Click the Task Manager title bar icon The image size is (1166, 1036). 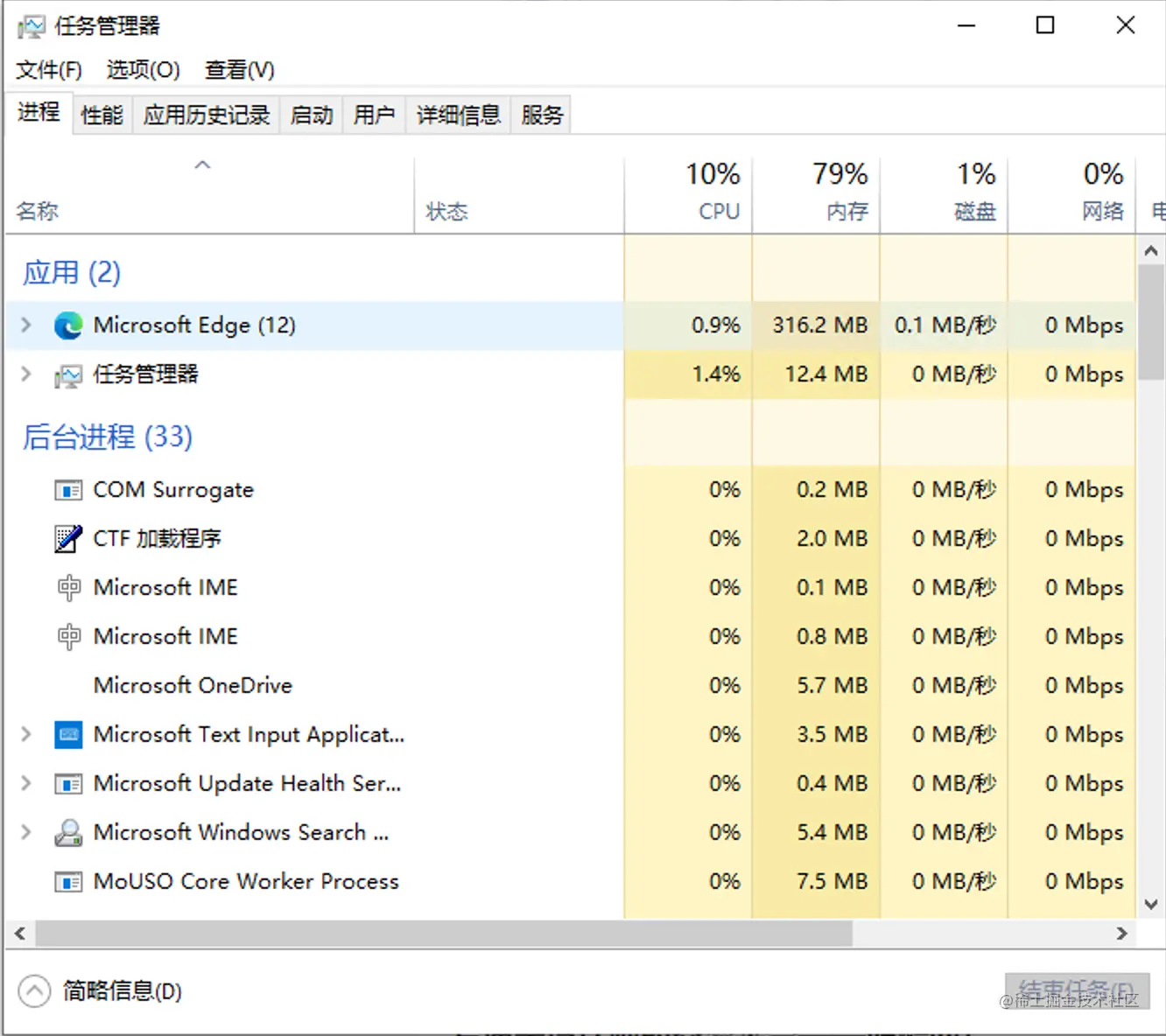[x=31, y=26]
